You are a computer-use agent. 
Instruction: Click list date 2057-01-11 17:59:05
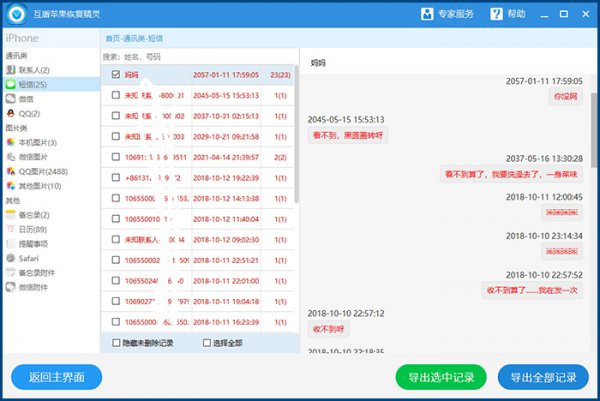click(226, 75)
